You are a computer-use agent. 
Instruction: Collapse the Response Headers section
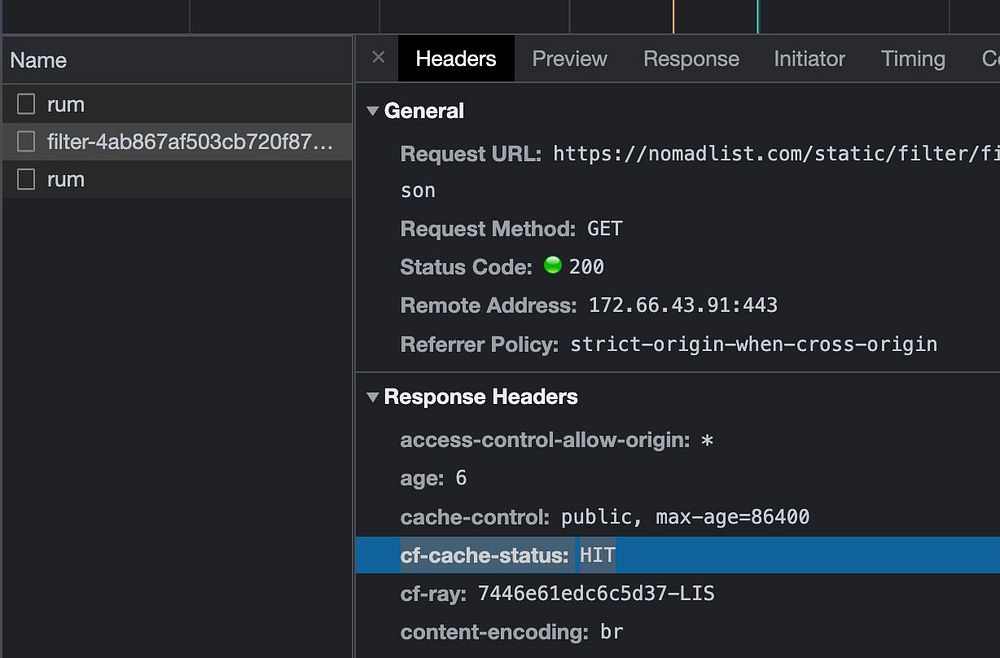coord(373,397)
